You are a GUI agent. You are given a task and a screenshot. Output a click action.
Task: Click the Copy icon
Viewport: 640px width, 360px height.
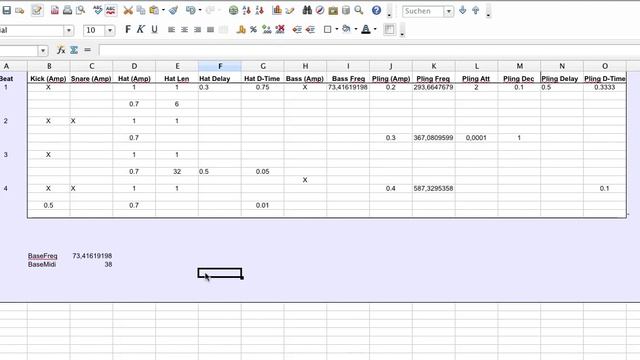tap(141, 11)
